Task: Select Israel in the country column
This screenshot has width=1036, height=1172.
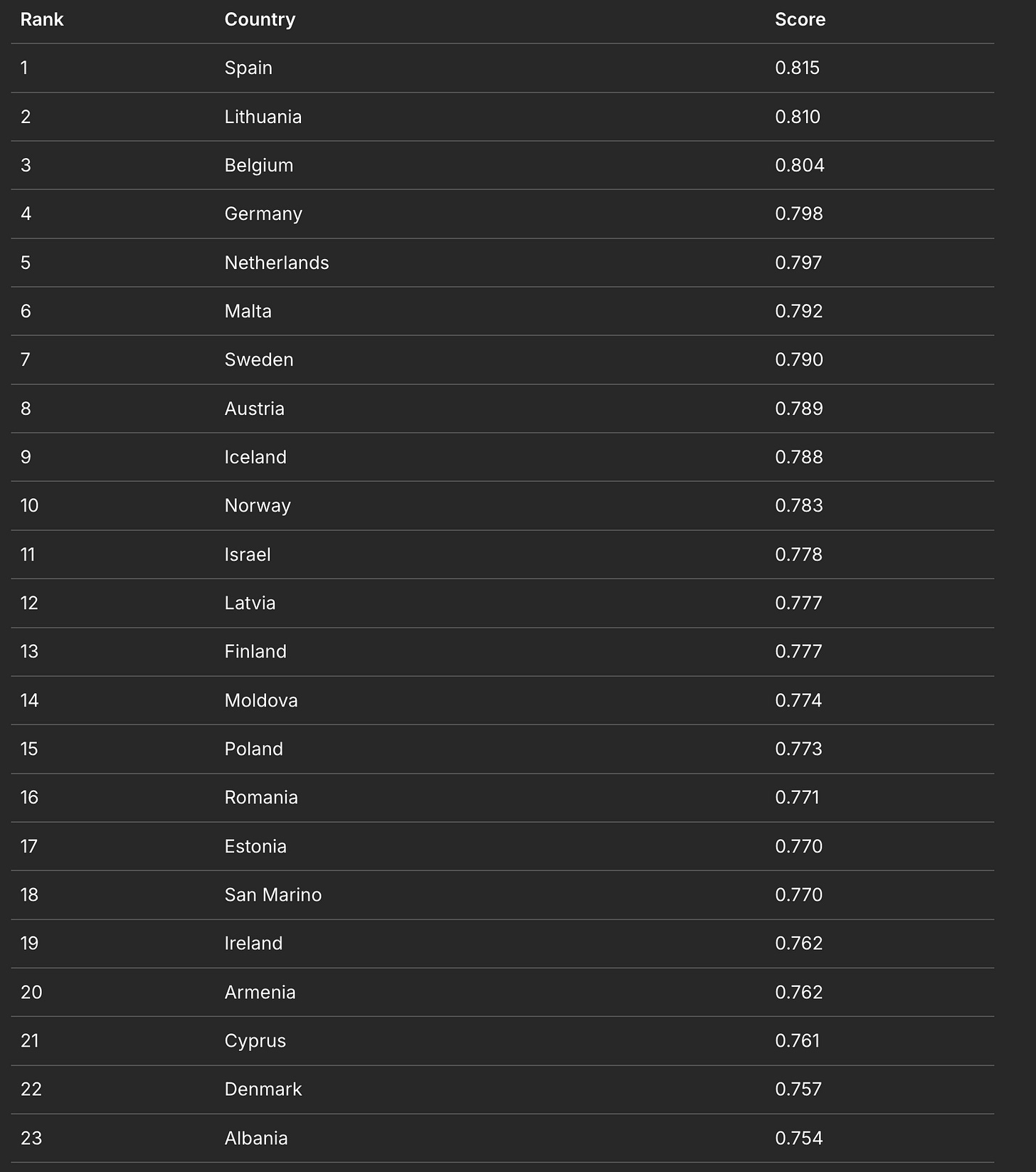Action: [248, 554]
